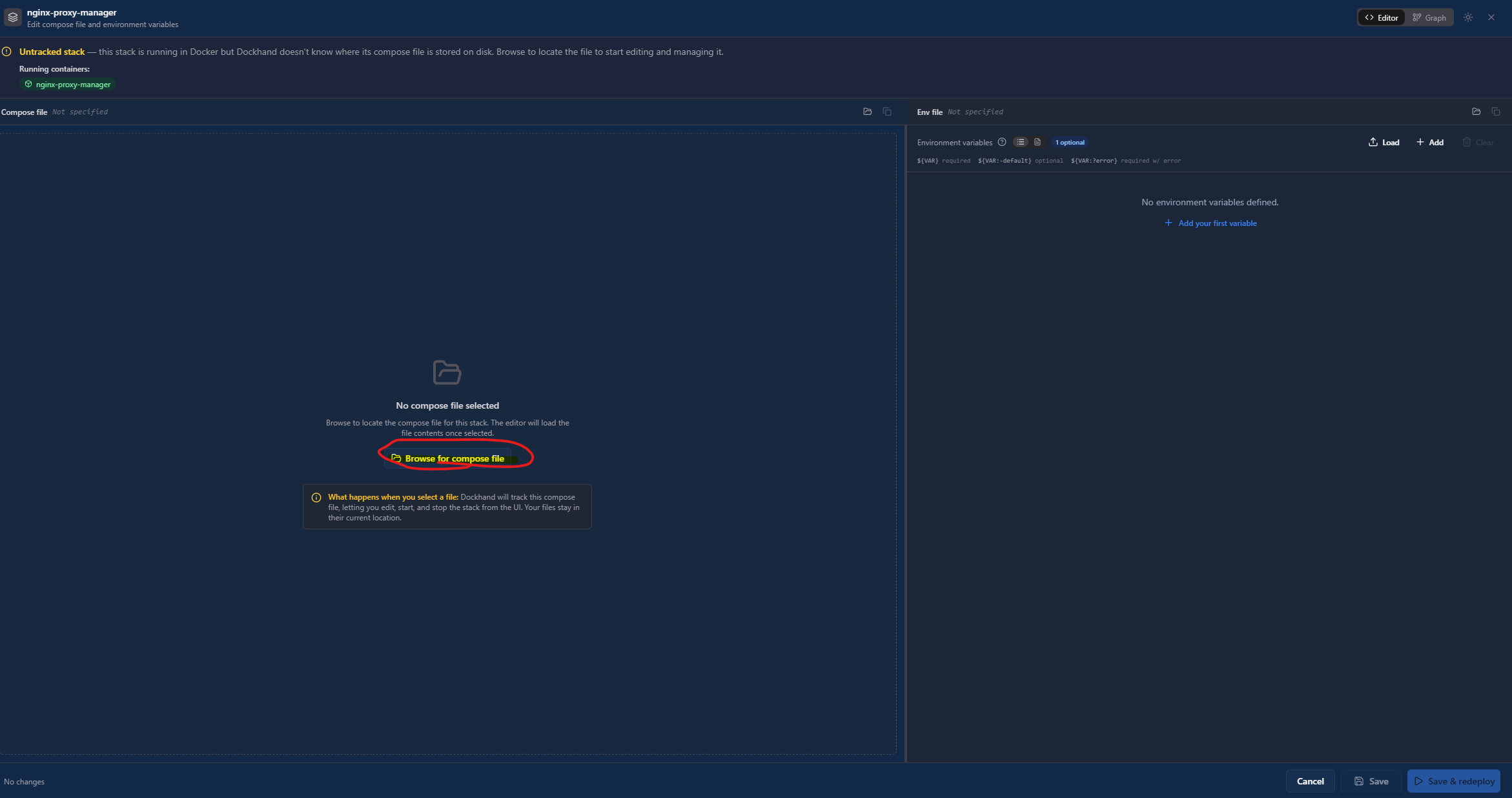Image resolution: width=1512 pixels, height=798 pixels.
Task: Load environment variables from file
Action: pyautogui.click(x=1384, y=142)
